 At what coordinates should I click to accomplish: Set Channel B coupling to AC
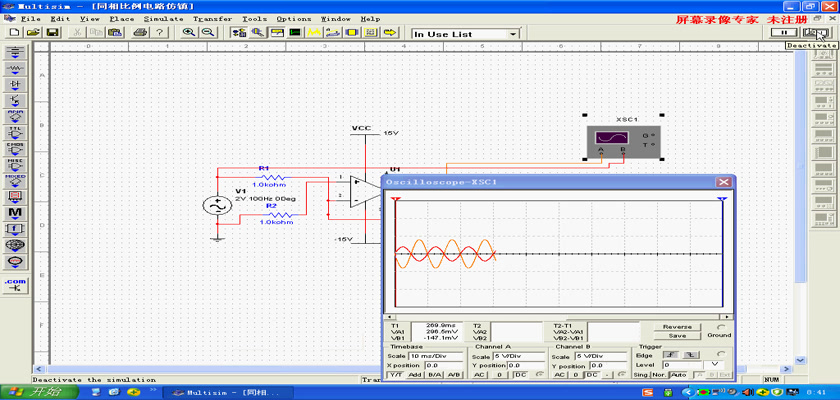(x=560, y=375)
